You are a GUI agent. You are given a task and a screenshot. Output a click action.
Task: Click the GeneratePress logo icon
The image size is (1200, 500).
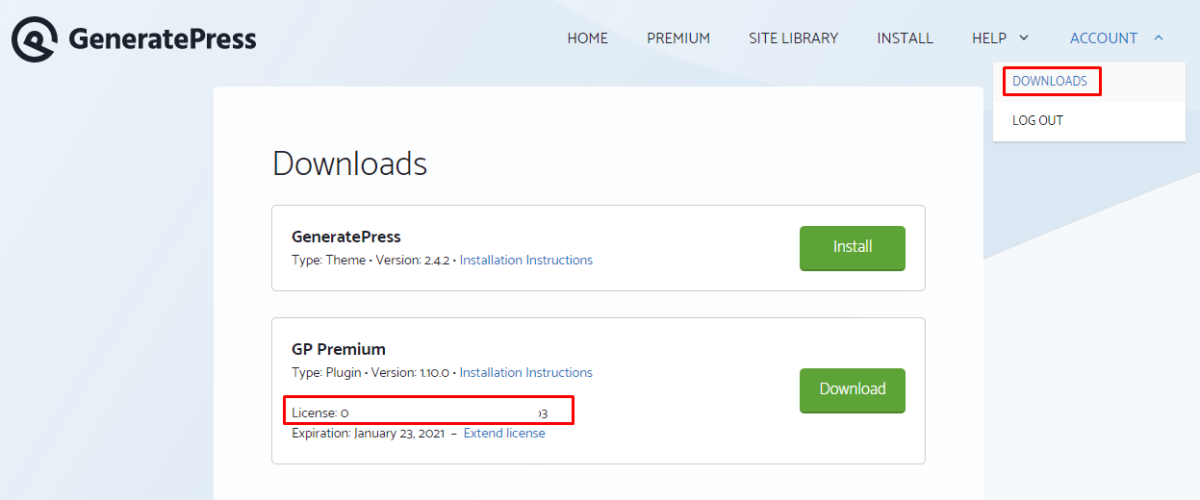tap(34, 39)
